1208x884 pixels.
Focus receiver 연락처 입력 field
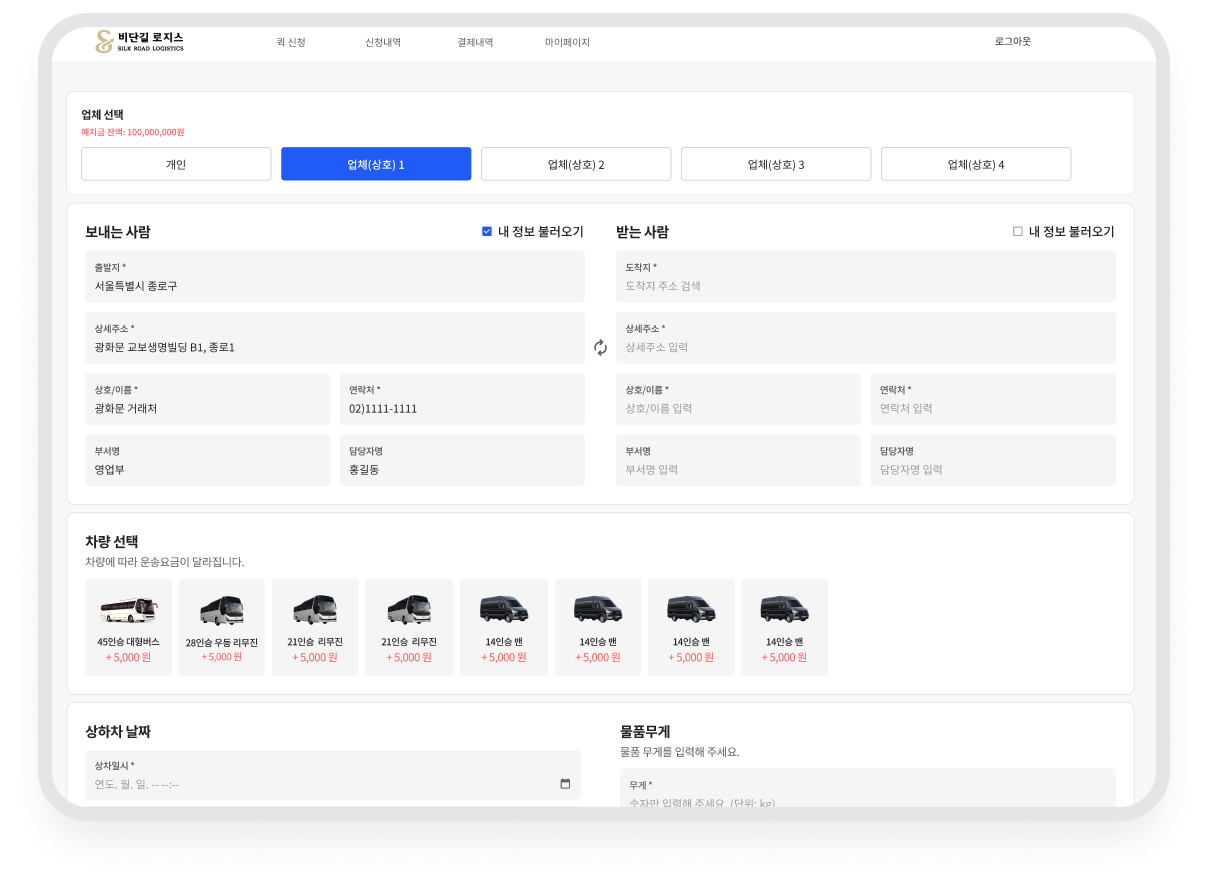click(993, 399)
